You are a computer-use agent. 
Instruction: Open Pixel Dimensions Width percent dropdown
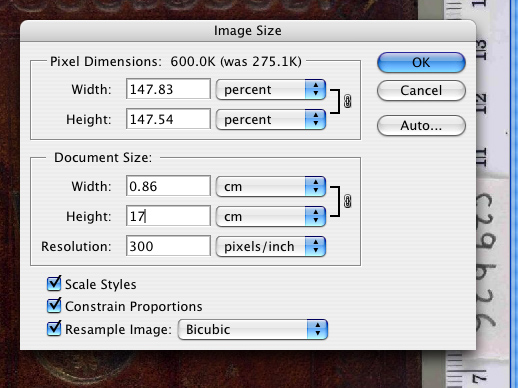pyautogui.click(x=271, y=89)
